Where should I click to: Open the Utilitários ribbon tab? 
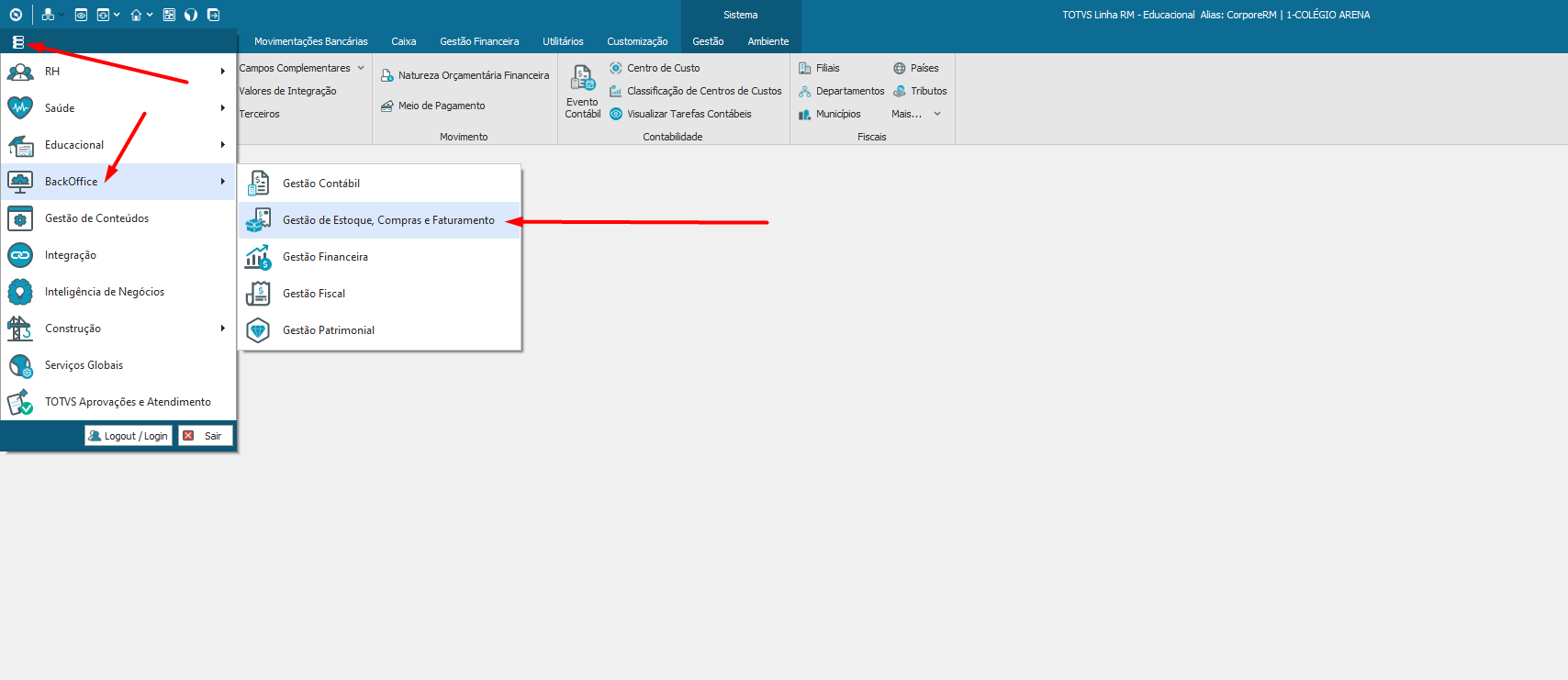[x=563, y=41]
